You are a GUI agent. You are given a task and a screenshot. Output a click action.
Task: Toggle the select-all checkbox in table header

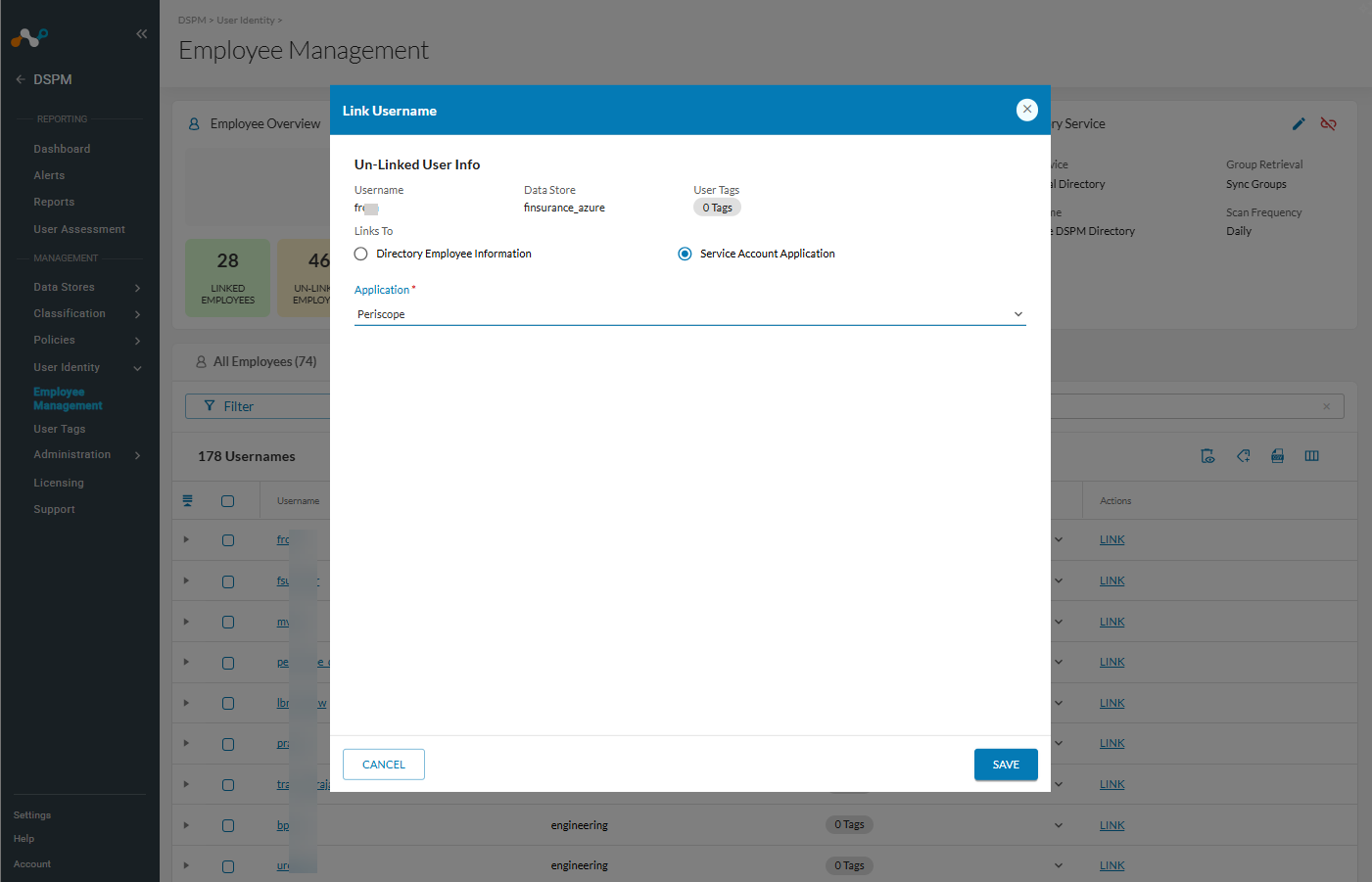227,501
